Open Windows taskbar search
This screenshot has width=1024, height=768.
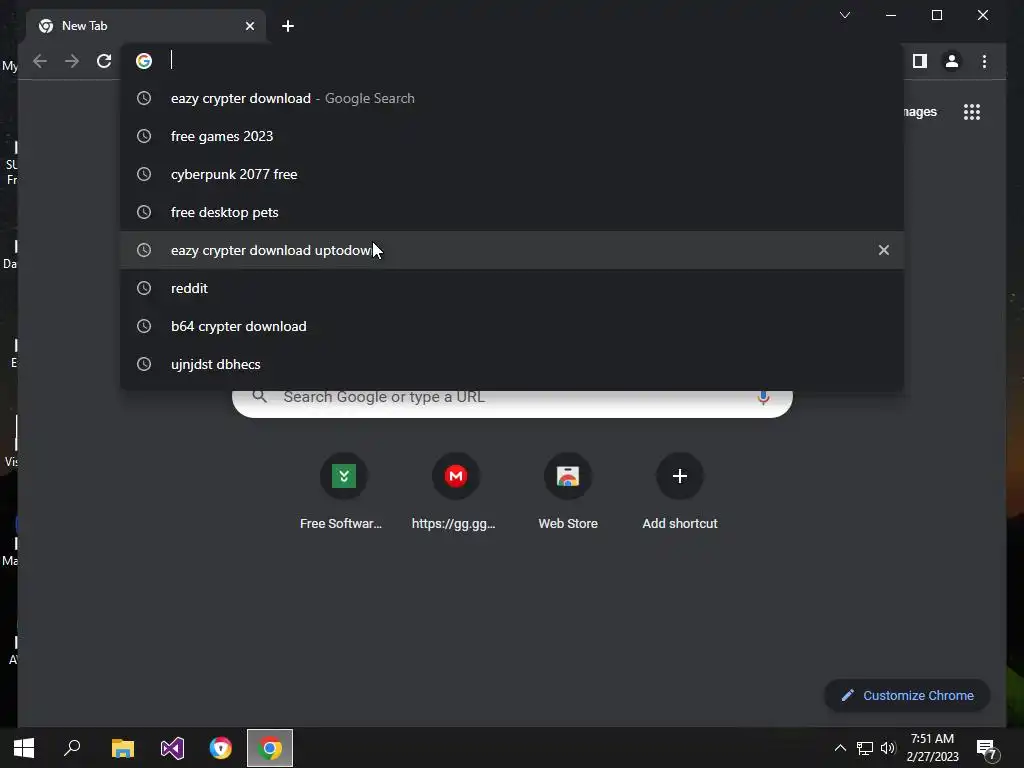point(72,748)
